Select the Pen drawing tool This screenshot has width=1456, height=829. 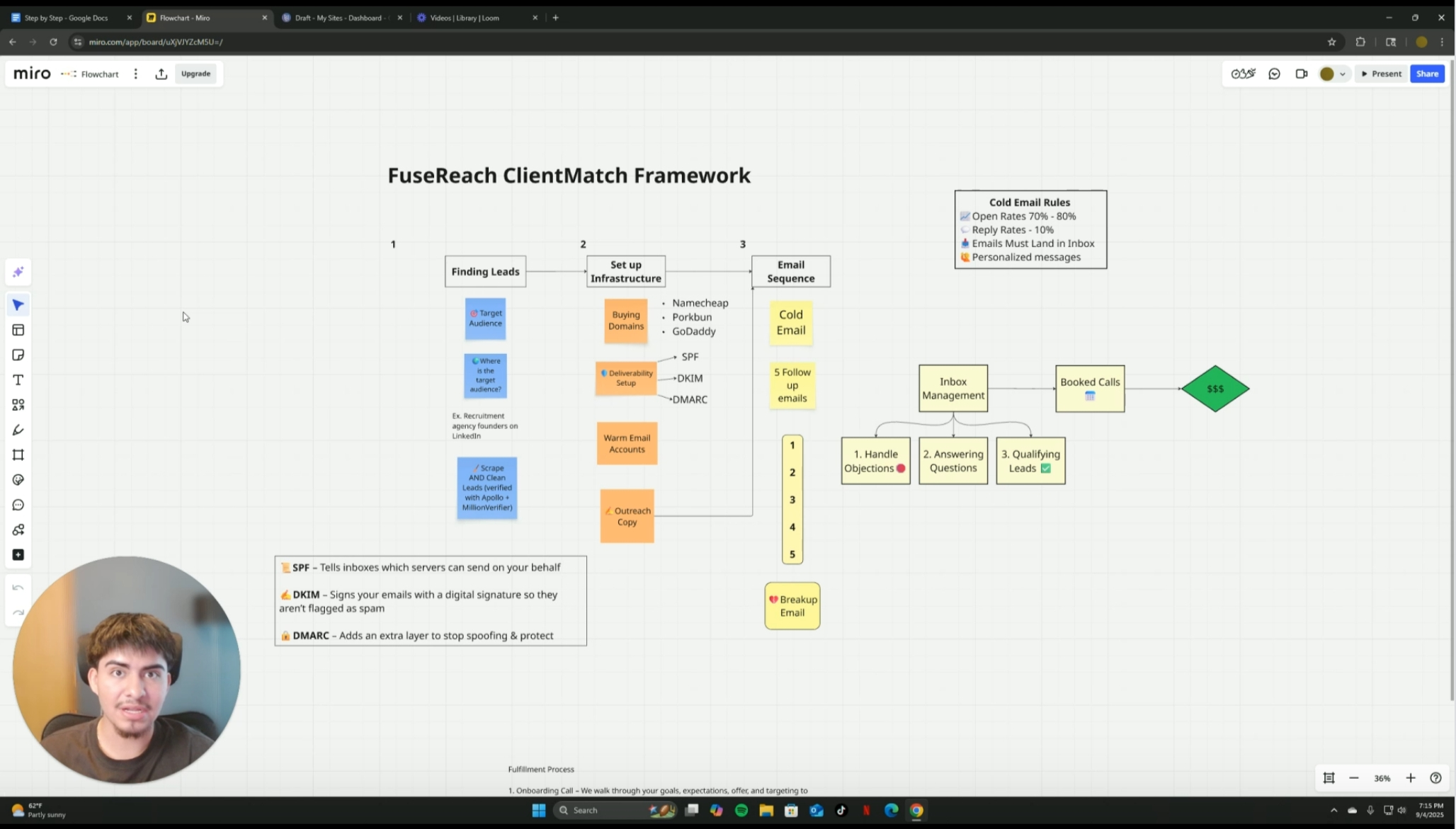pyautogui.click(x=18, y=430)
